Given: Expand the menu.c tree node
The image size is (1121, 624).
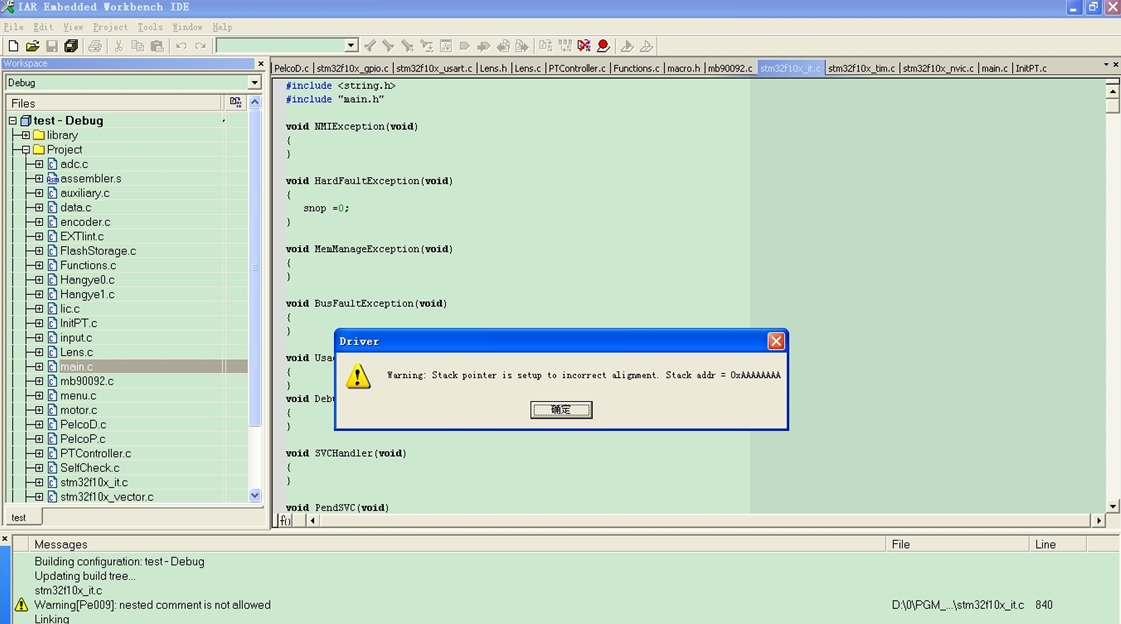Looking at the screenshot, I should pyautogui.click(x=39, y=395).
